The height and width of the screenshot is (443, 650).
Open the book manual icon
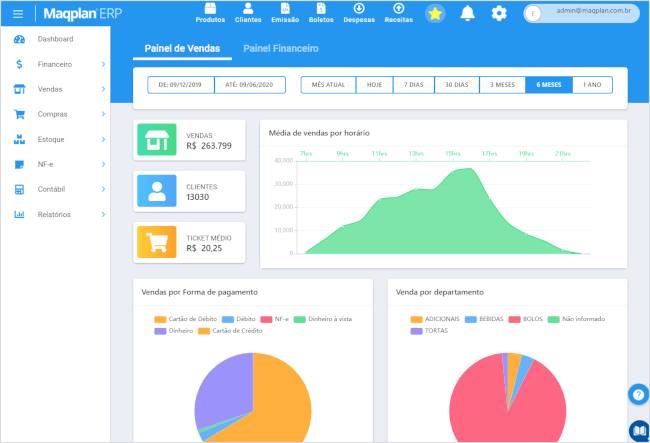click(639, 431)
